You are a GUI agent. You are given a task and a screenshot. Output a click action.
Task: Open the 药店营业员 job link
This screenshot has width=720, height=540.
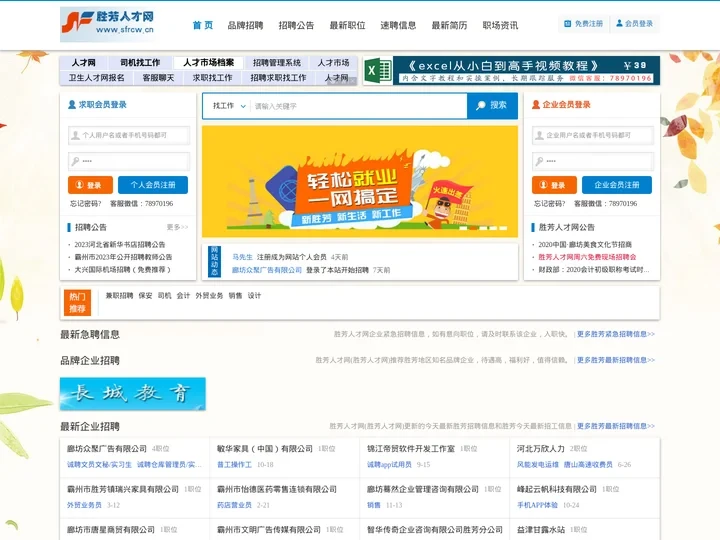pos(234,505)
